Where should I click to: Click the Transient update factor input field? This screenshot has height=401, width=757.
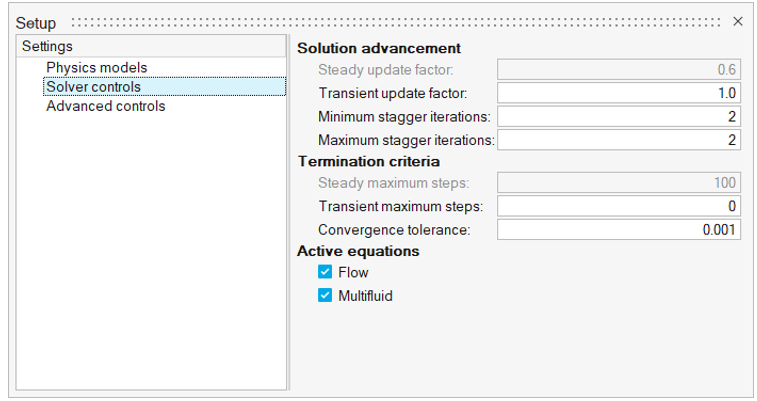618,93
